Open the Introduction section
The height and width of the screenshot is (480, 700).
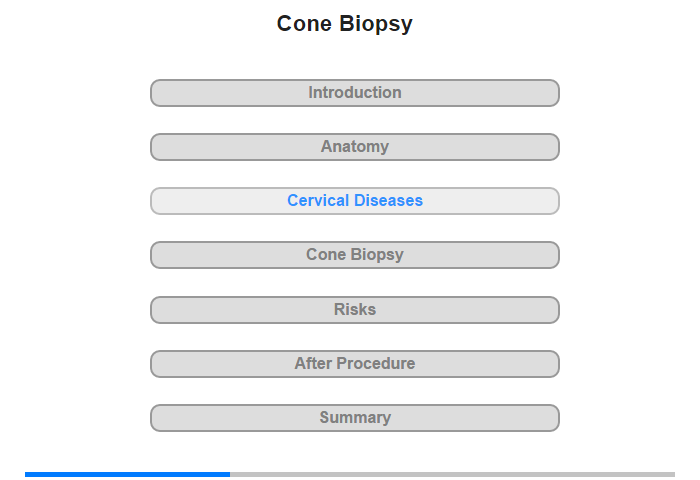354,93
